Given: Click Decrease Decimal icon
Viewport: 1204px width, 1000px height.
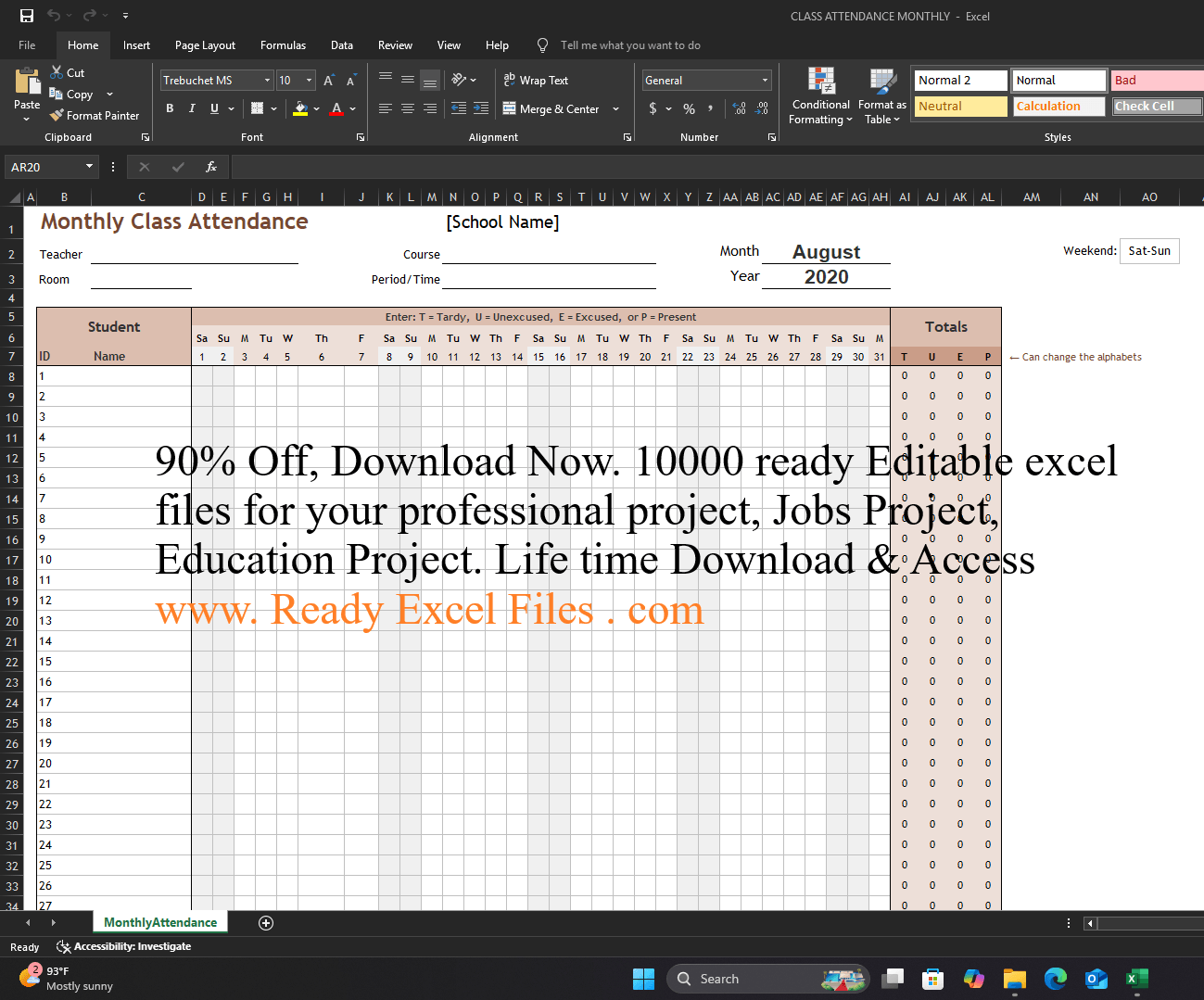Looking at the screenshot, I should pyautogui.click(x=762, y=108).
